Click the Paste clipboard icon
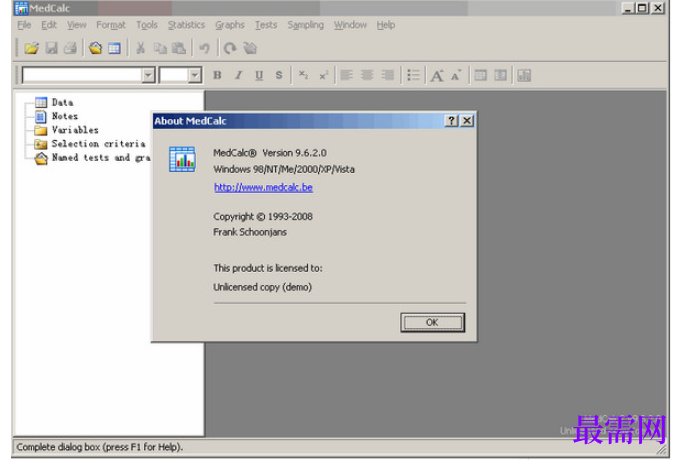This screenshot has width=685, height=461. pos(179,48)
